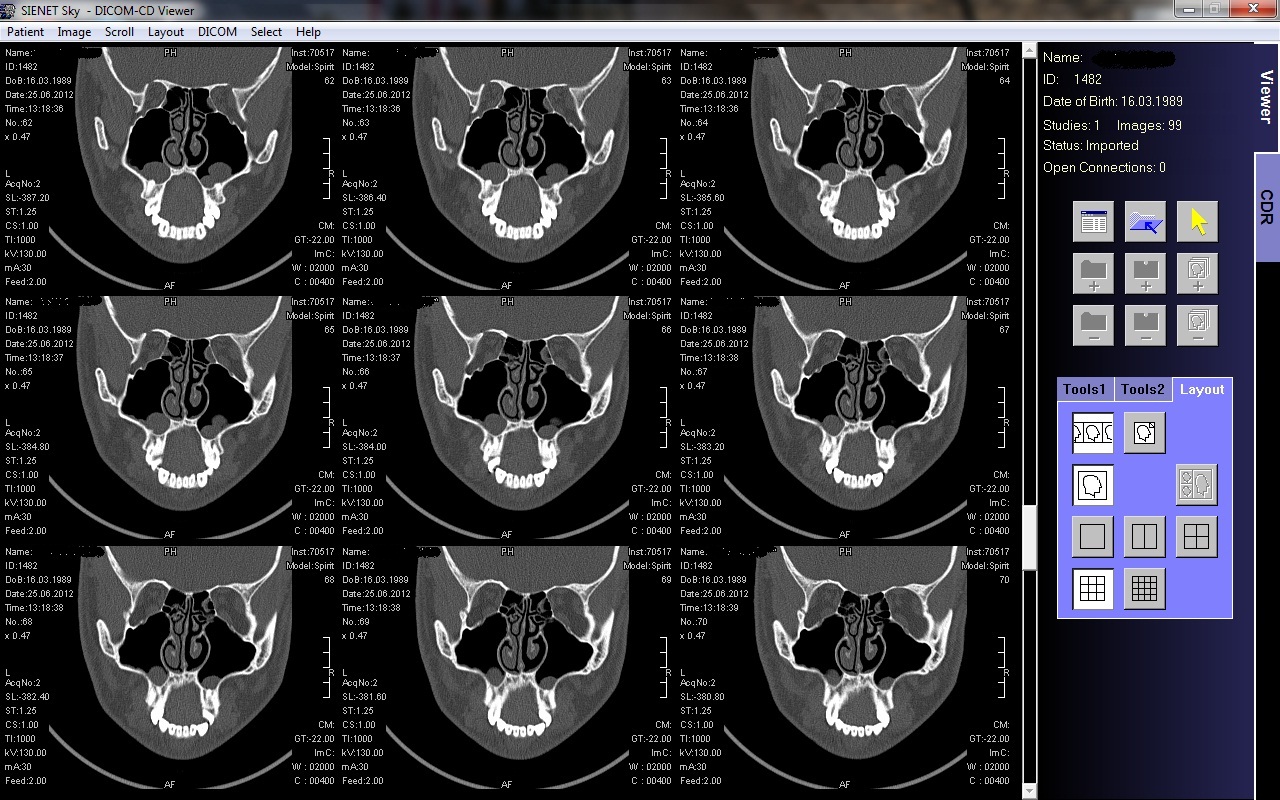Viewport: 1280px width, 800px height.
Task: Select CT slice image number 64
Action: tap(845, 168)
